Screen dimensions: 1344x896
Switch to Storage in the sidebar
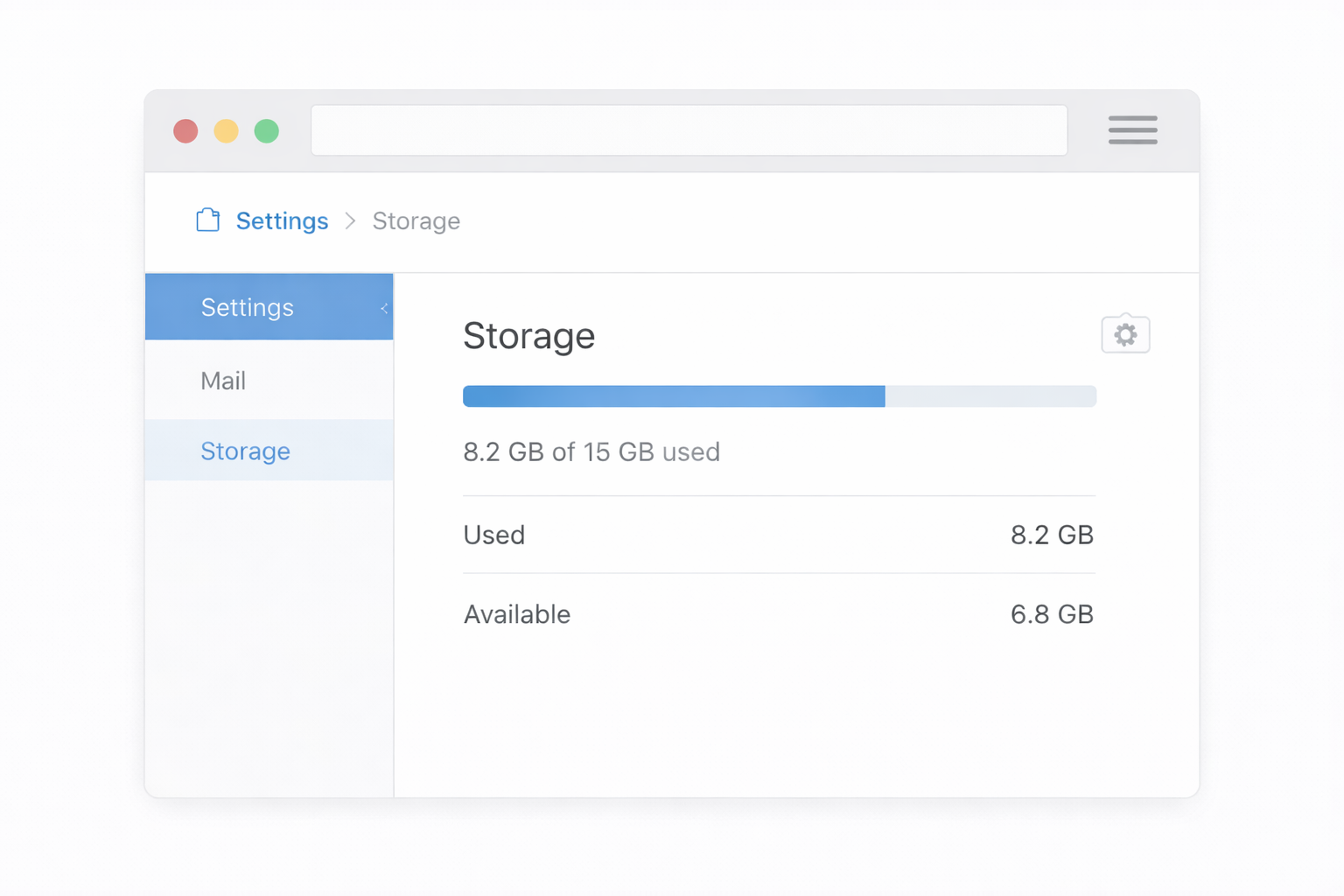[x=245, y=451]
